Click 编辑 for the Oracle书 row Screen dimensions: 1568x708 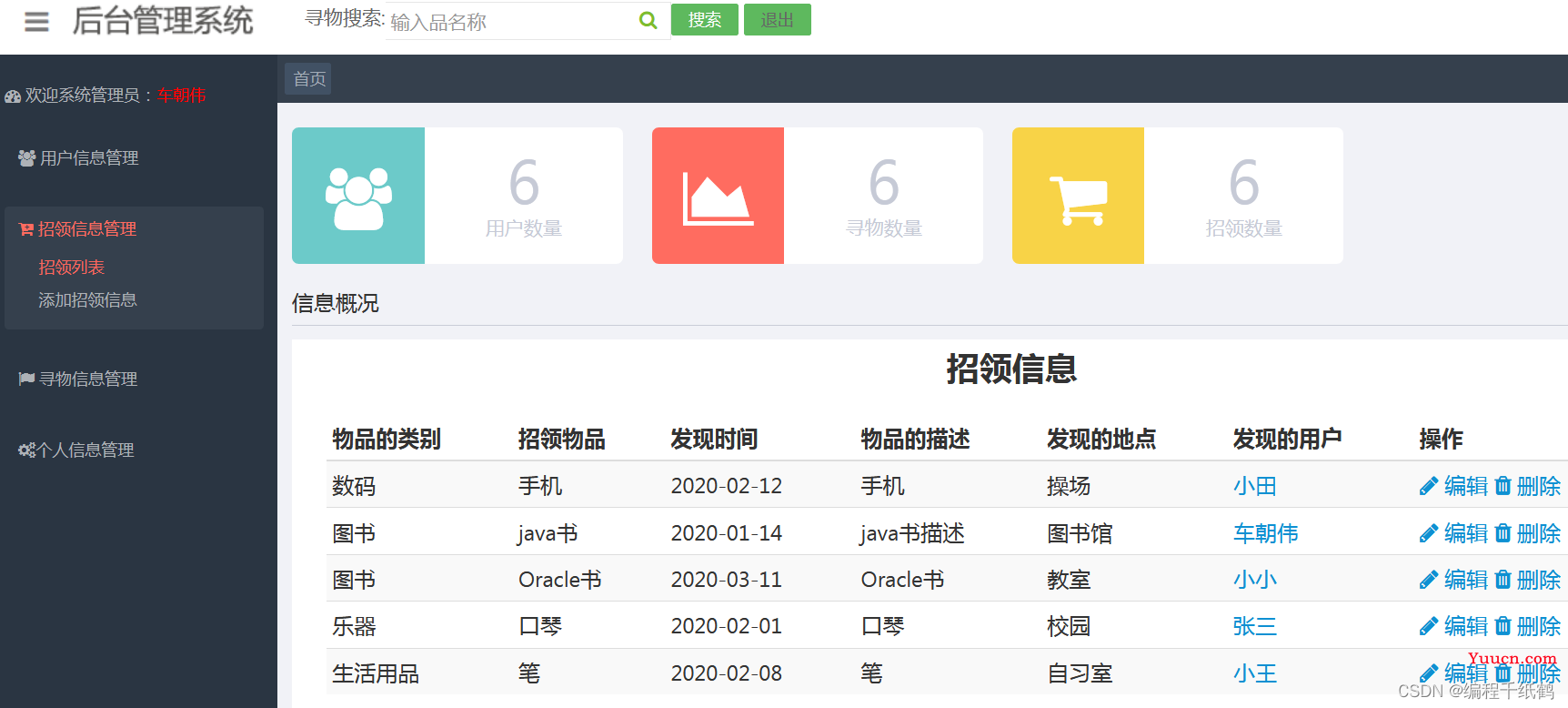(x=1466, y=580)
